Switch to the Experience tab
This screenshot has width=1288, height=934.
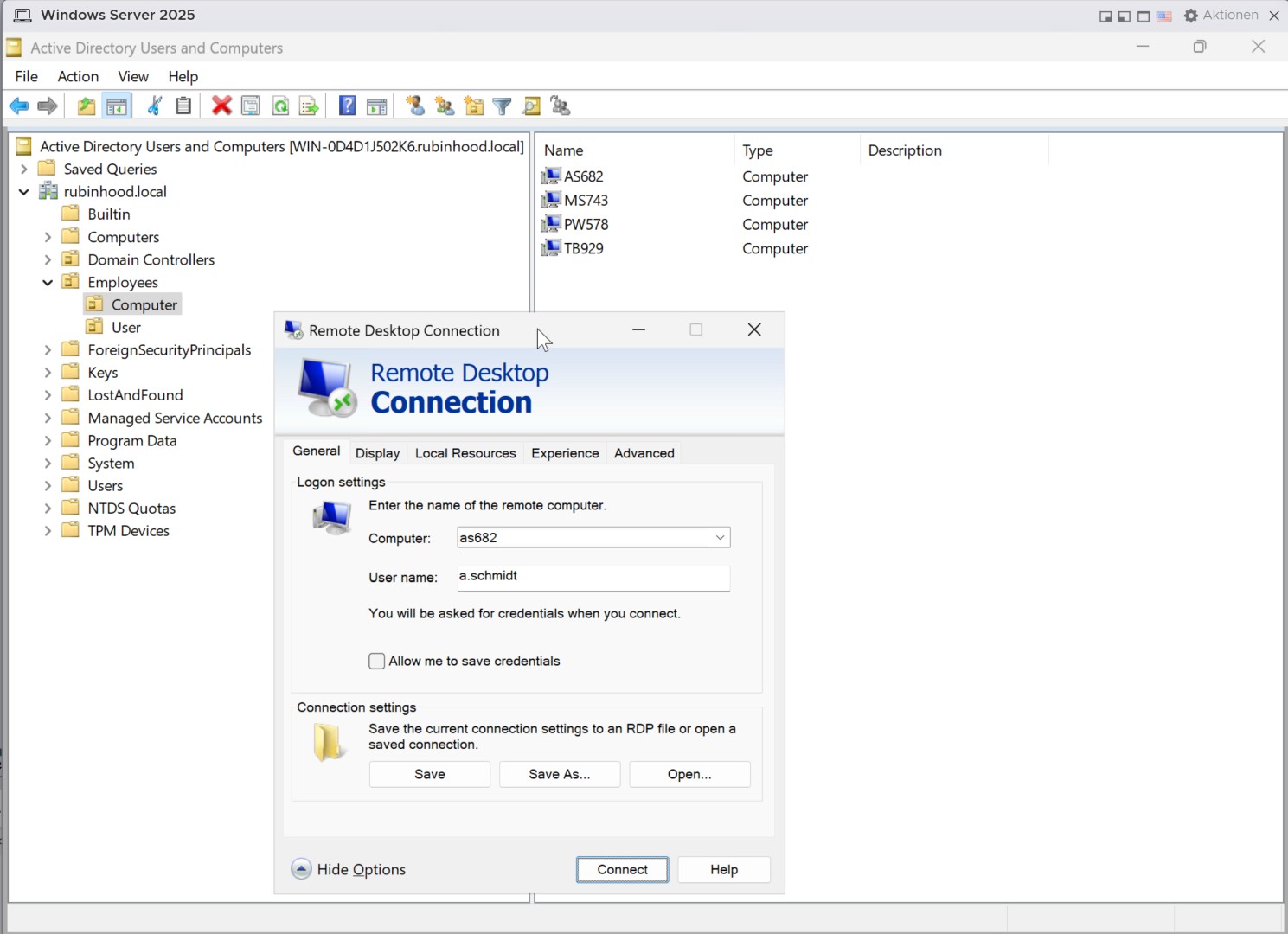click(565, 453)
